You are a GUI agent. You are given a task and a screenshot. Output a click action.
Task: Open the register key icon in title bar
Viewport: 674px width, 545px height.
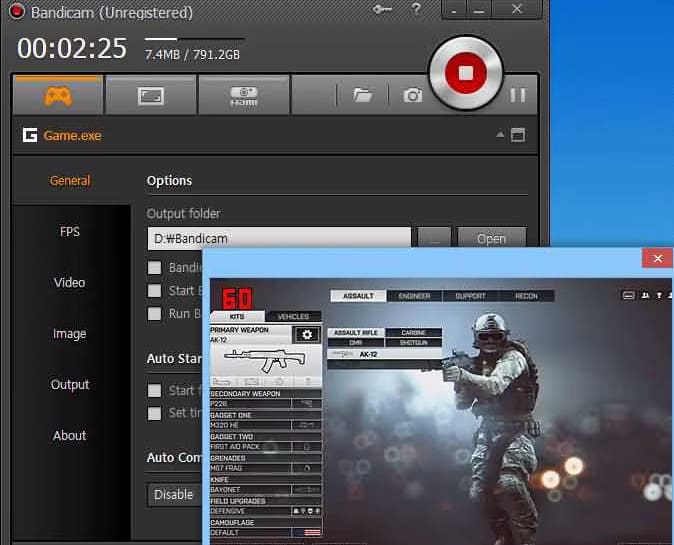coord(382,9)
